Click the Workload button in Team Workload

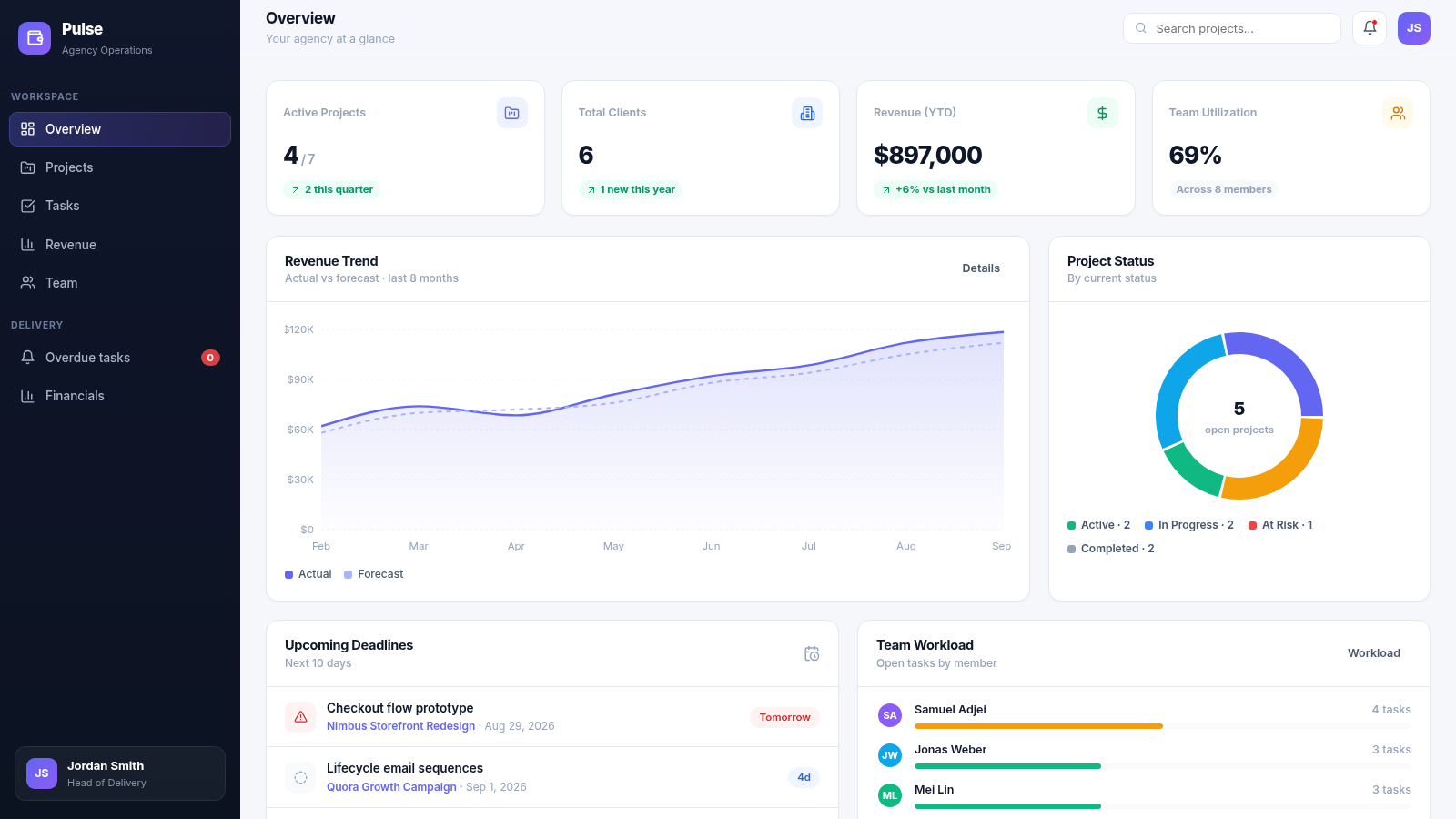(1374, 653)
